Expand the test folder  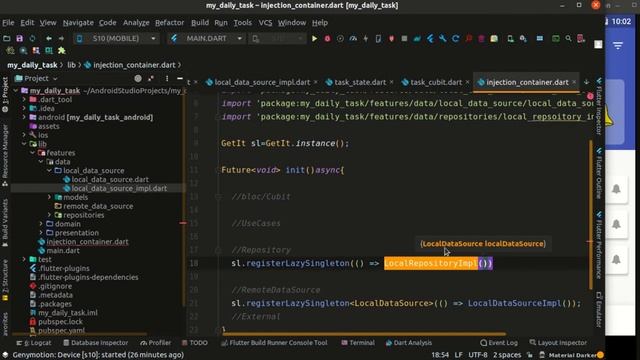(24, 259)
